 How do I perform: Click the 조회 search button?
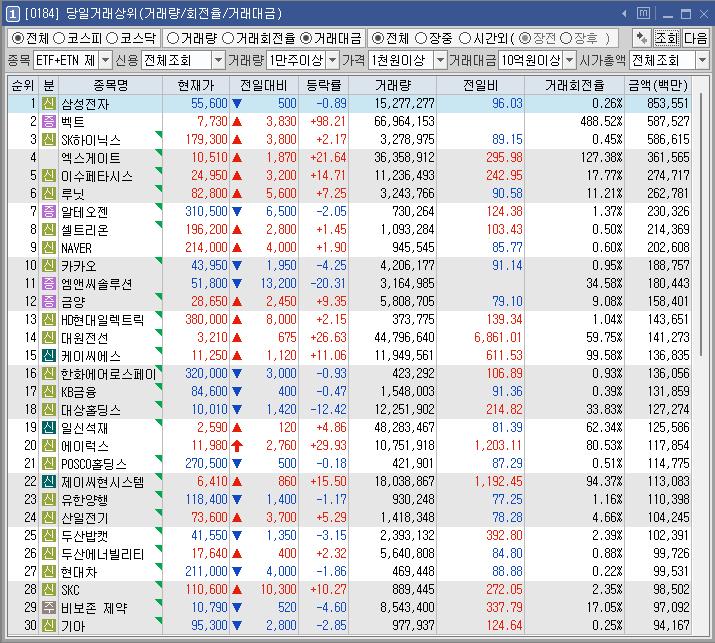667,38
